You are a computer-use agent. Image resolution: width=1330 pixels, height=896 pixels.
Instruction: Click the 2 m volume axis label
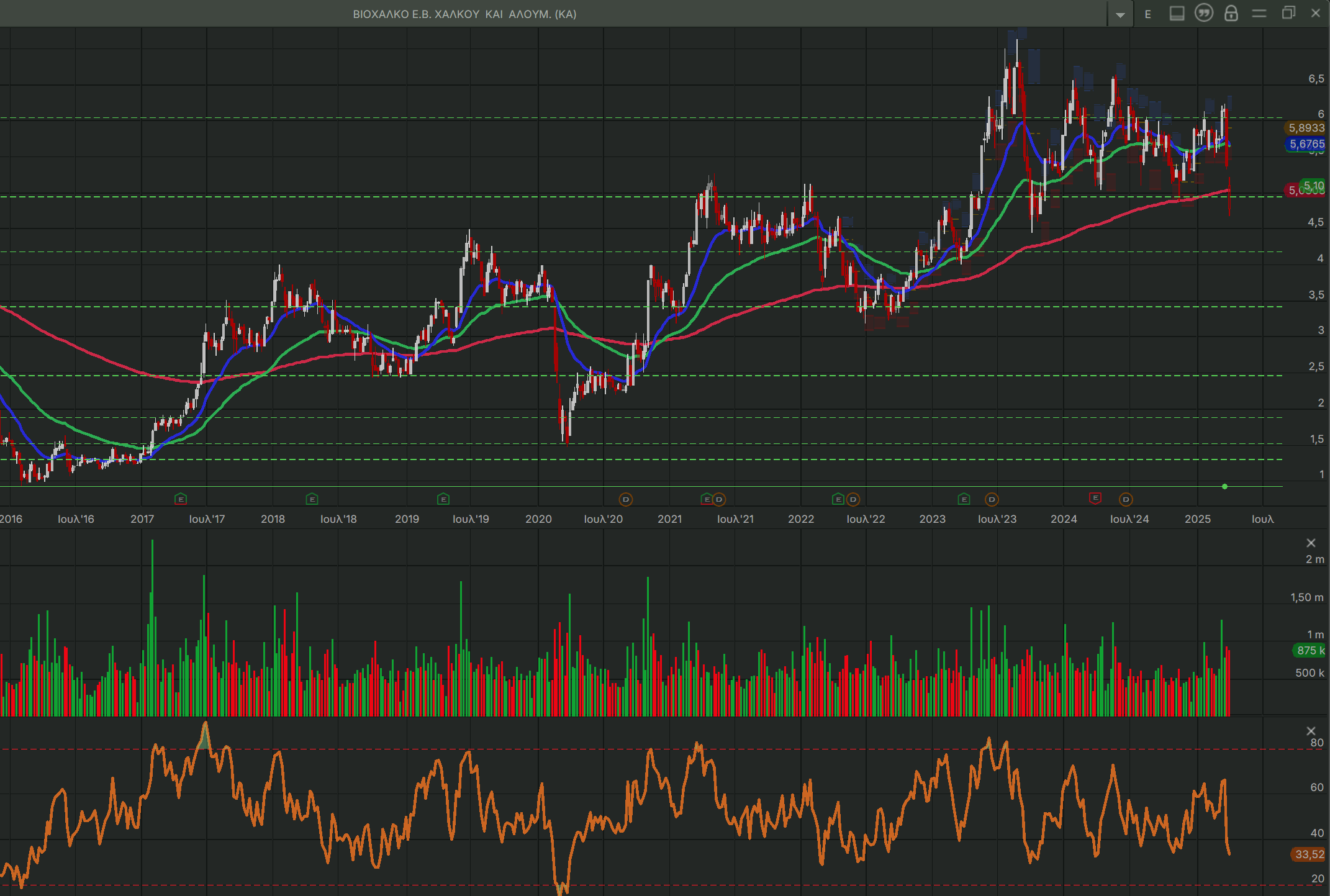(x=1314, y=559)
